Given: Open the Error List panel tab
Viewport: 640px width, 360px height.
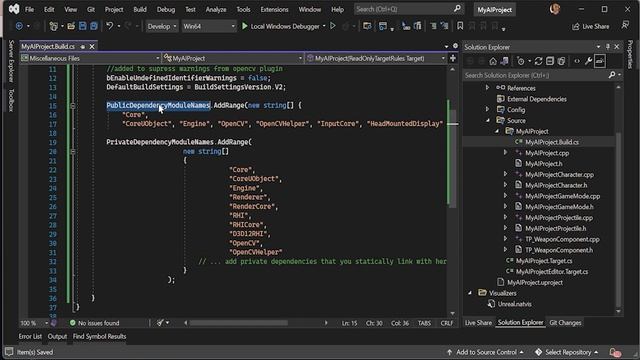Looking at the screenshot, I should point(30,336).
